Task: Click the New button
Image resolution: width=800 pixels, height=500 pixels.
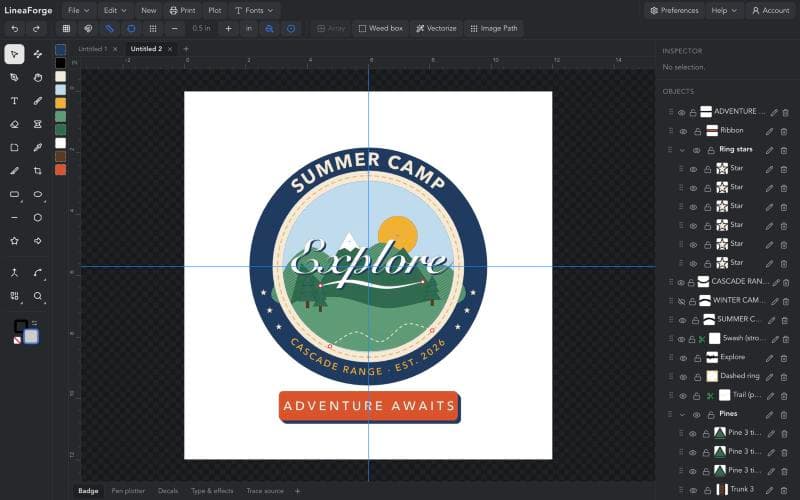Action: coord(148,10)
